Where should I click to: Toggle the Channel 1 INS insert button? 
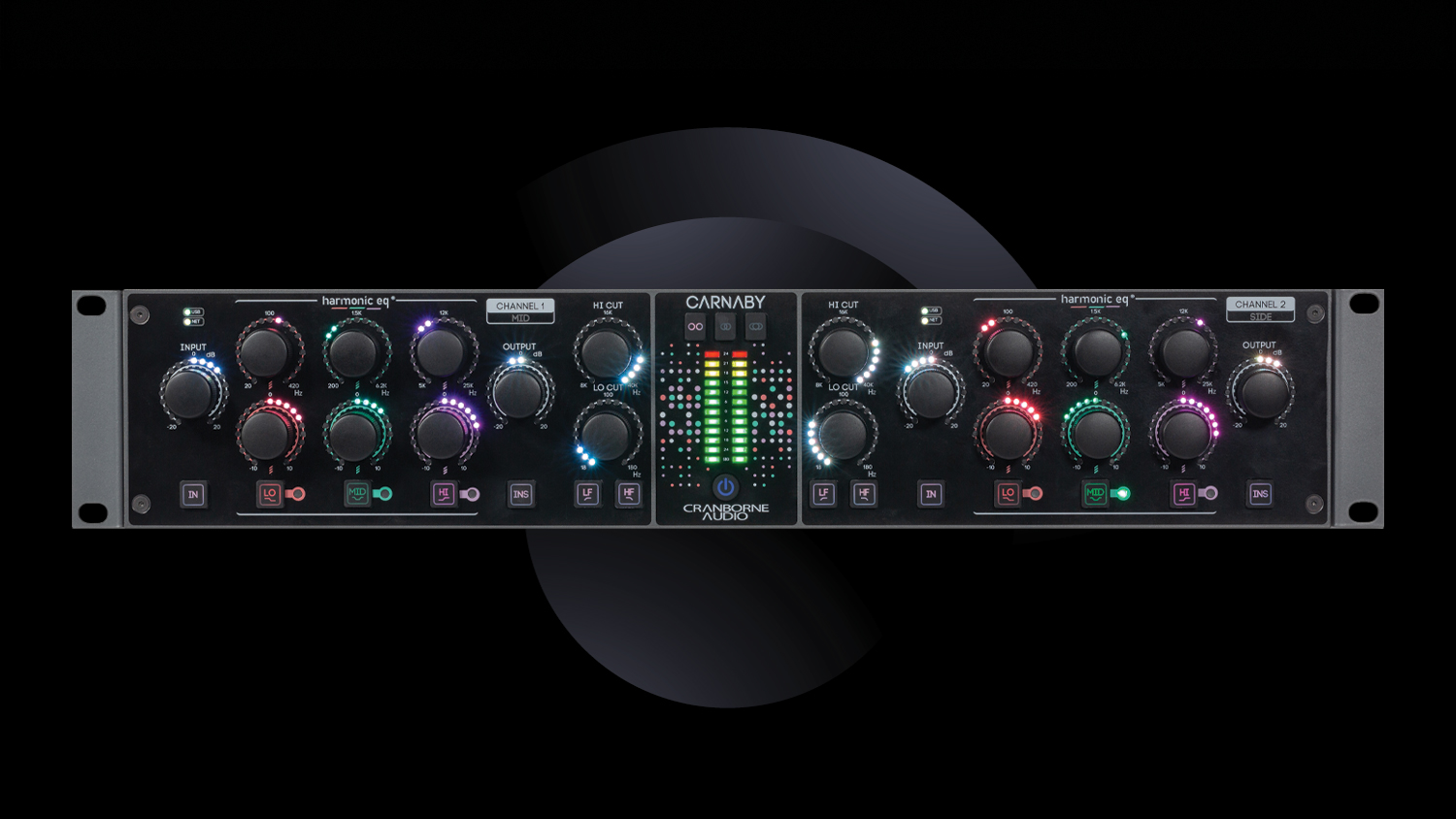[x=521, y=495]
